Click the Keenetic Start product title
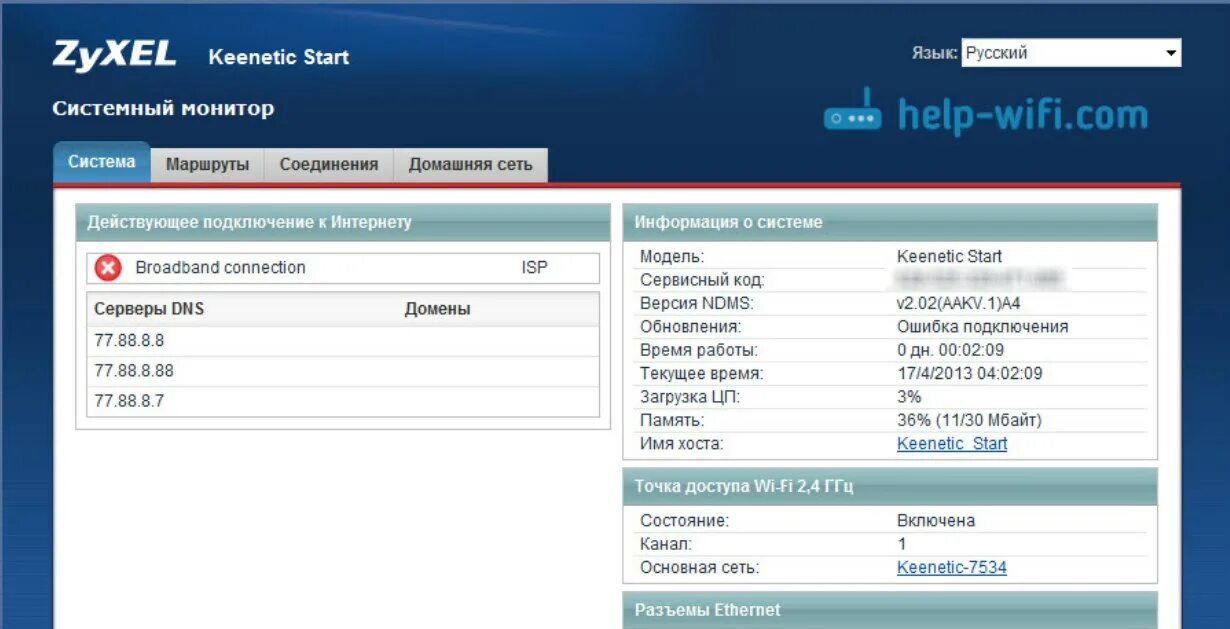Viewport: 1230px width, 629px height. (279, 57)
